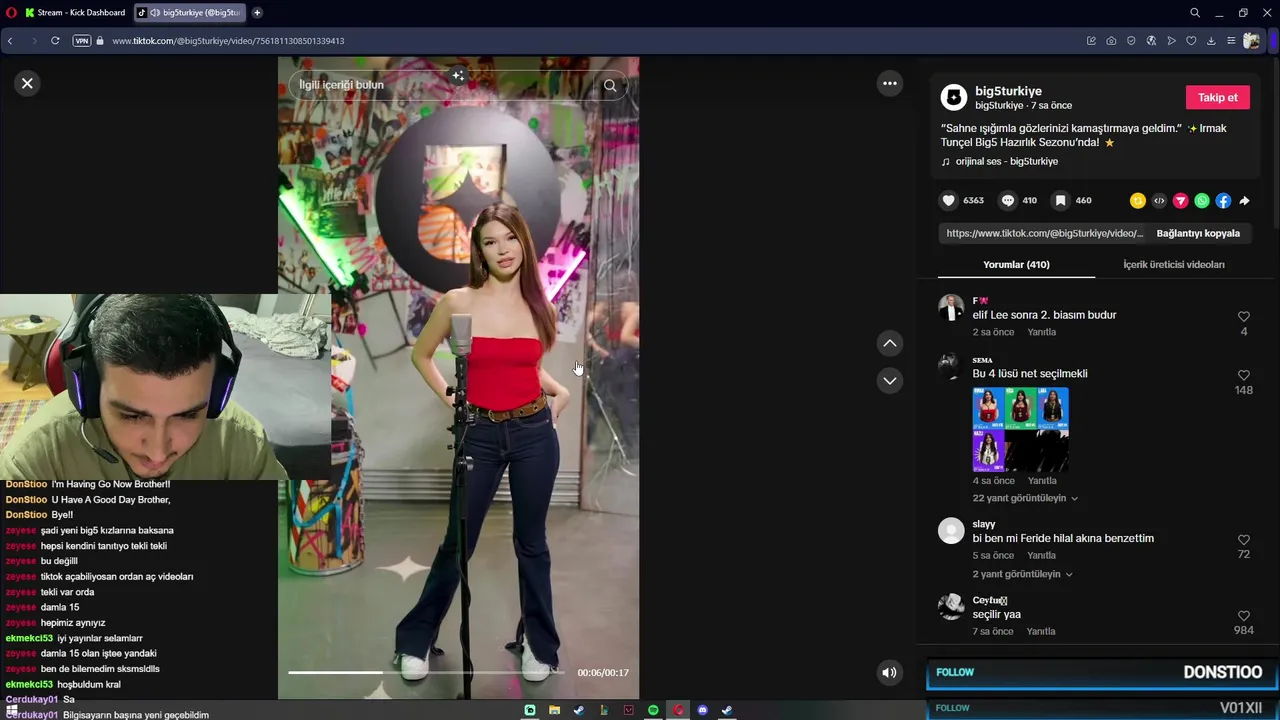Screen dimensions: 1280x720
Task: Switch to Stream - Kick Dashboard tab
Action: pos(75,12)
